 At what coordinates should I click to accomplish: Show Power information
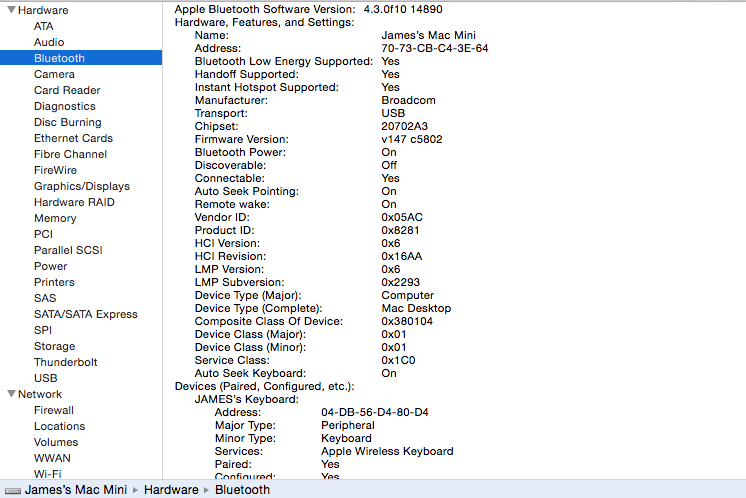click(50, 266)
